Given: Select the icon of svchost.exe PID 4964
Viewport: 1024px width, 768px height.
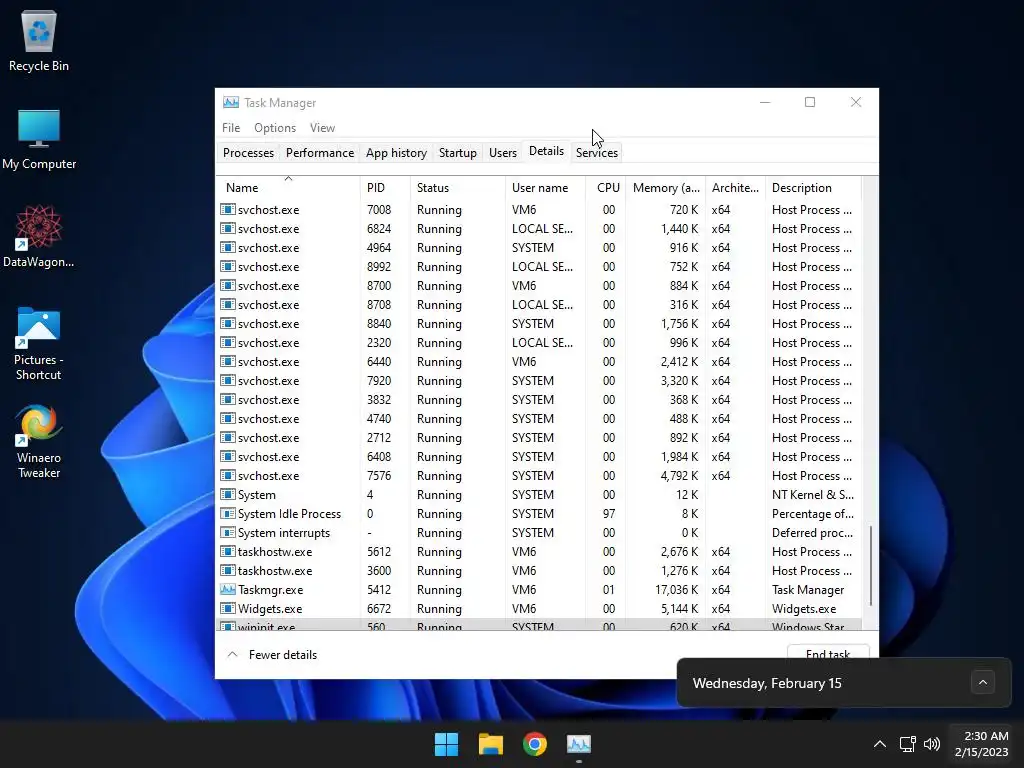Looking at the screenshot, I should (x=228, y=248).
